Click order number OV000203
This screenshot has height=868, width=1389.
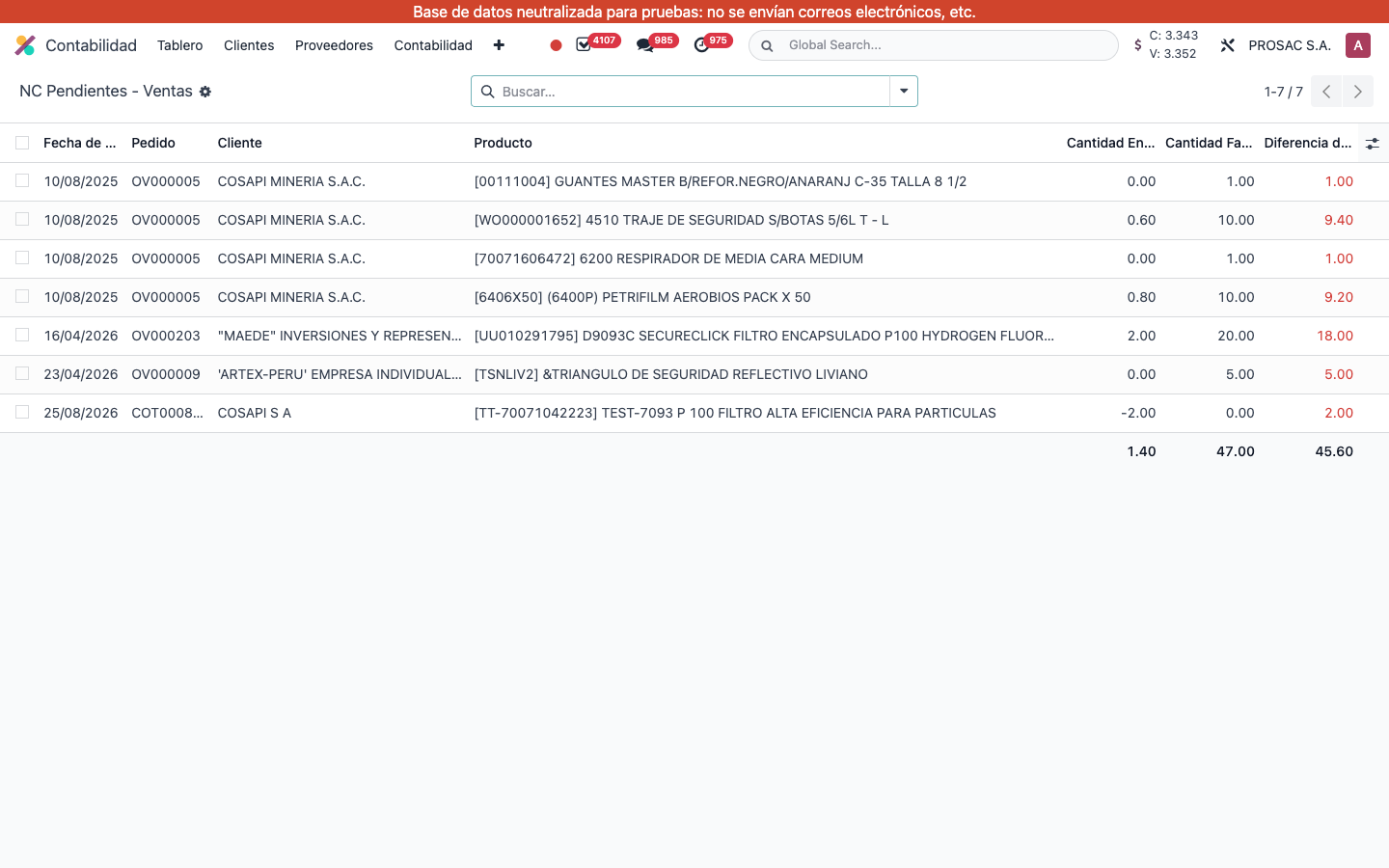click(x=166, y=336)
